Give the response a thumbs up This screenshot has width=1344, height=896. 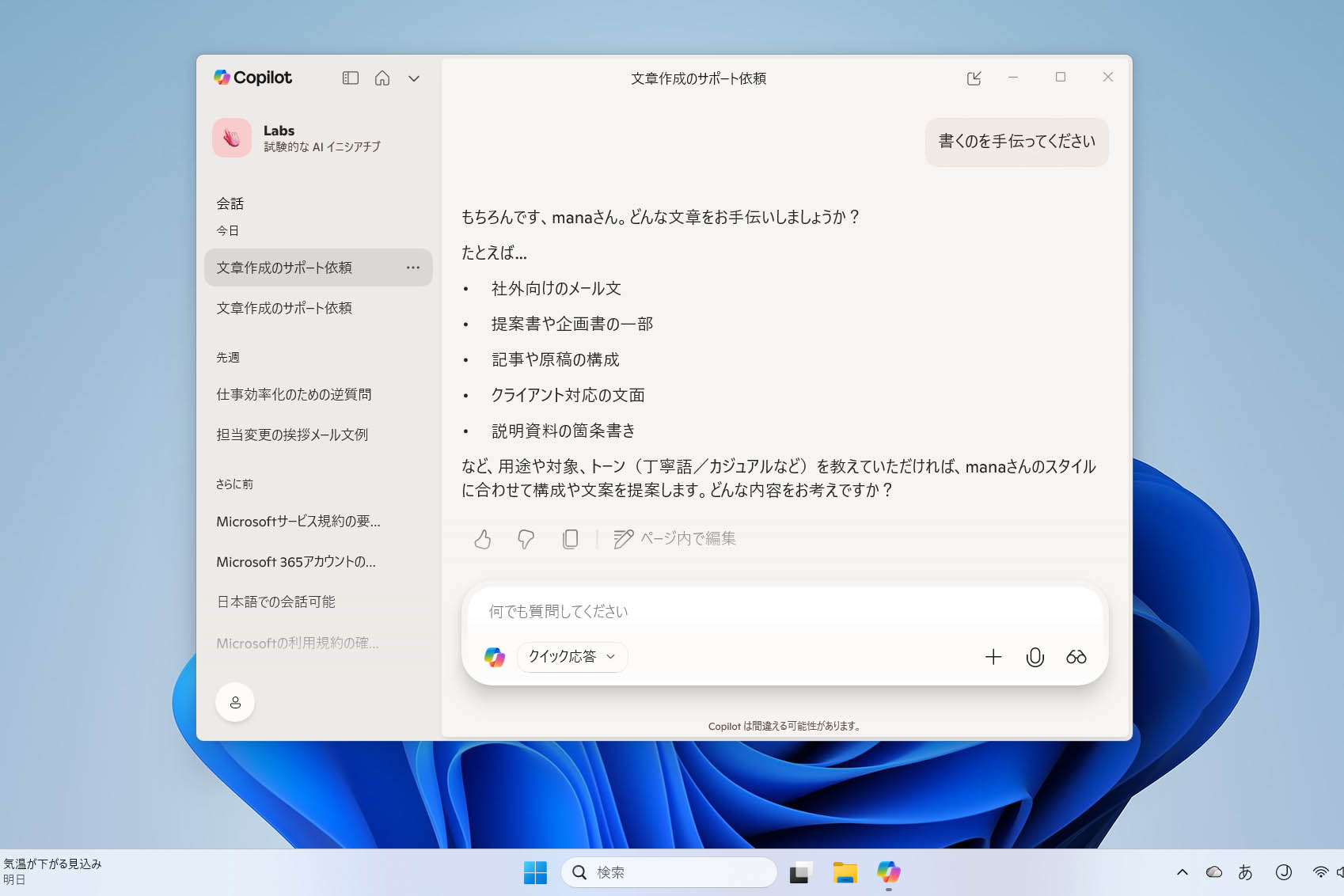482,538
